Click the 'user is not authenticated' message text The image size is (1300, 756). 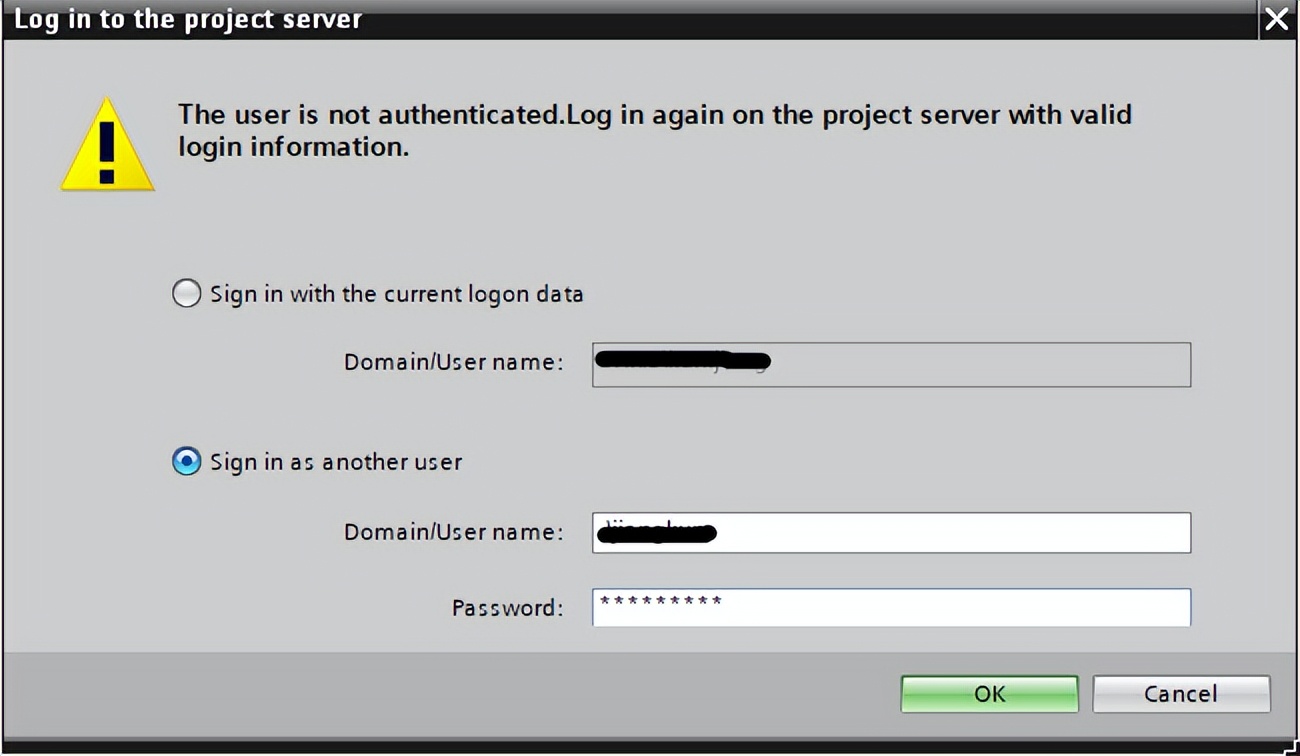(x=655, y=130)
